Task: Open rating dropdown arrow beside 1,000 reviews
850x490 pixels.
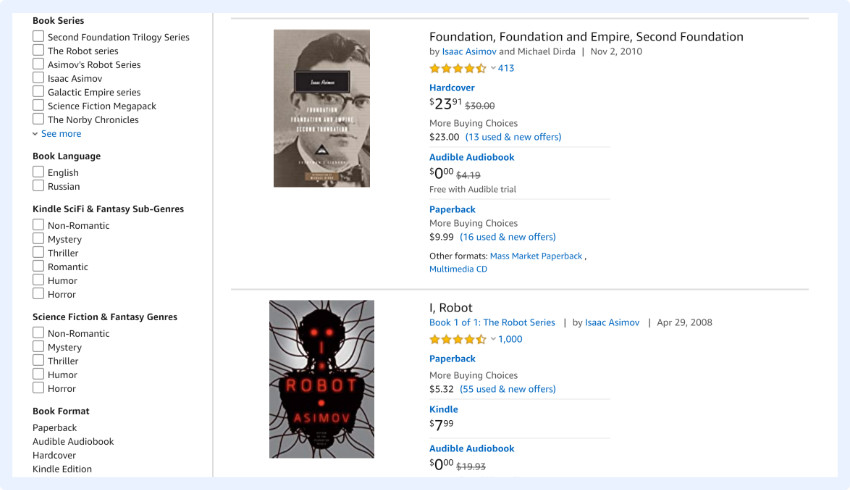Action: 493,339
